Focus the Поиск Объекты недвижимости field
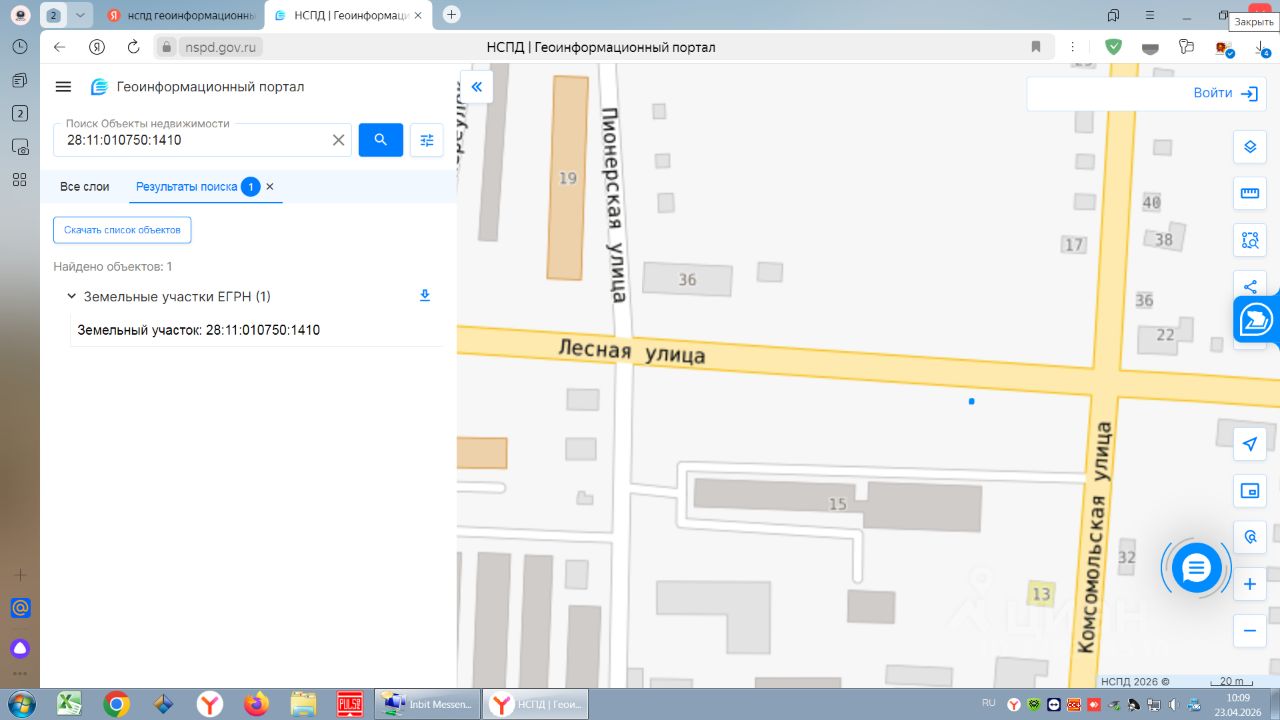This screenshot has width=1280, height=720. pos(190,141)
